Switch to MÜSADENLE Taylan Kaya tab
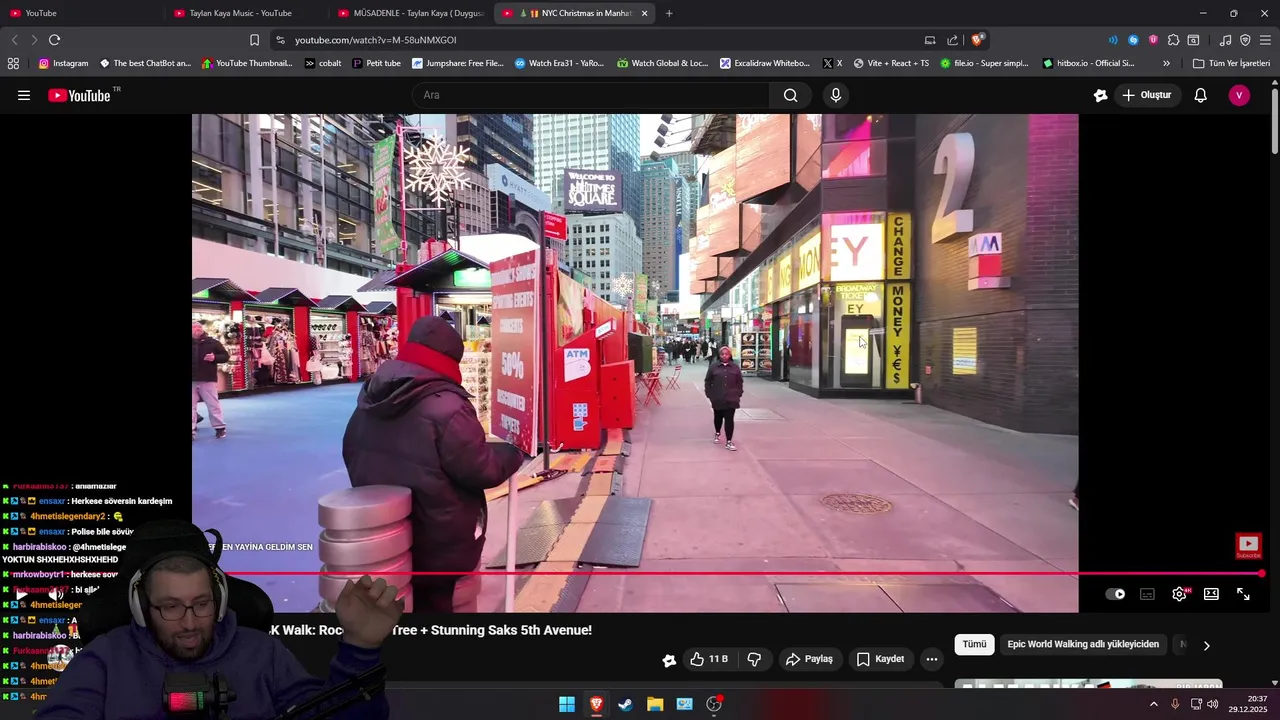This screenshot has height=720, width=1280. (x=411, y=13)
